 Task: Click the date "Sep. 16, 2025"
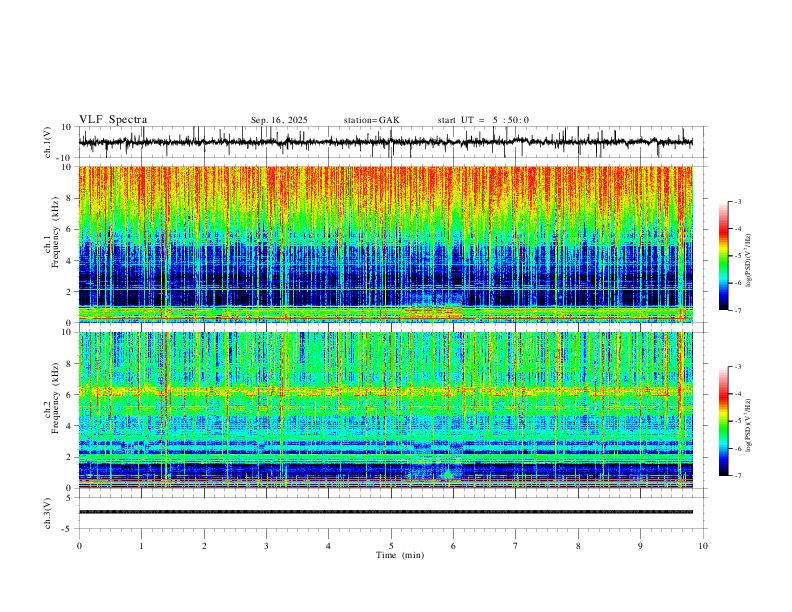(x=279, y=120)
